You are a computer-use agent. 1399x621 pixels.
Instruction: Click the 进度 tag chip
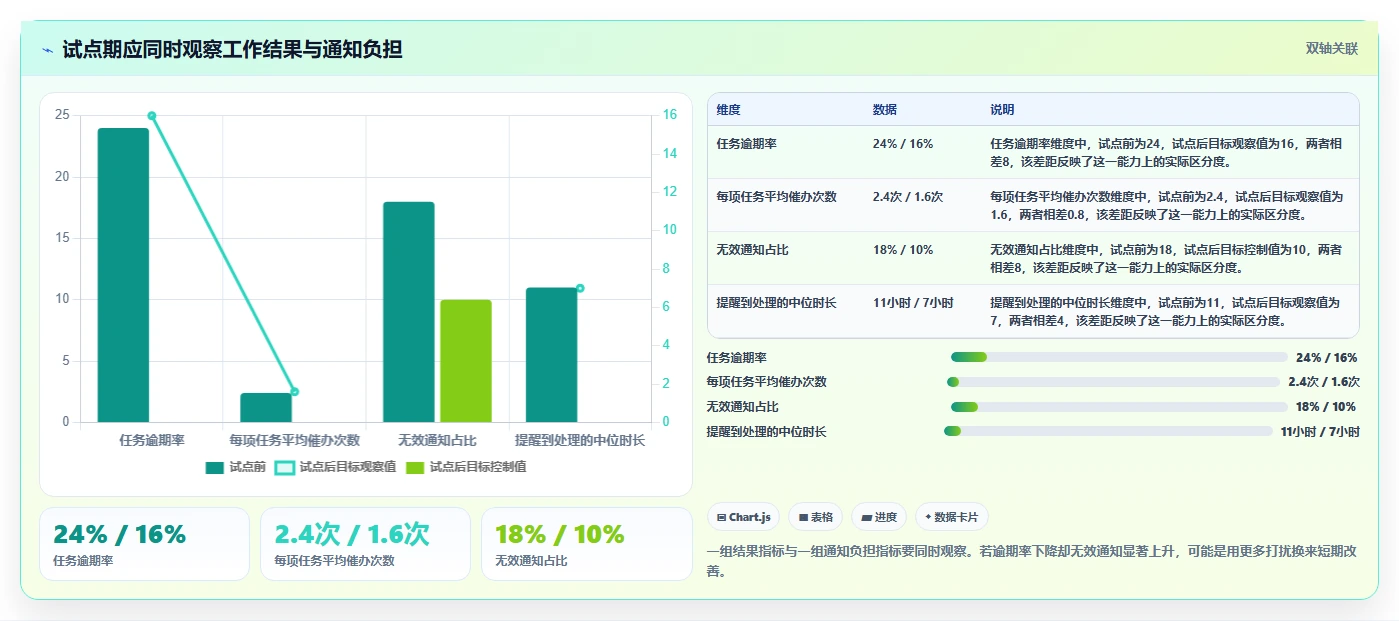coord(879,517)
